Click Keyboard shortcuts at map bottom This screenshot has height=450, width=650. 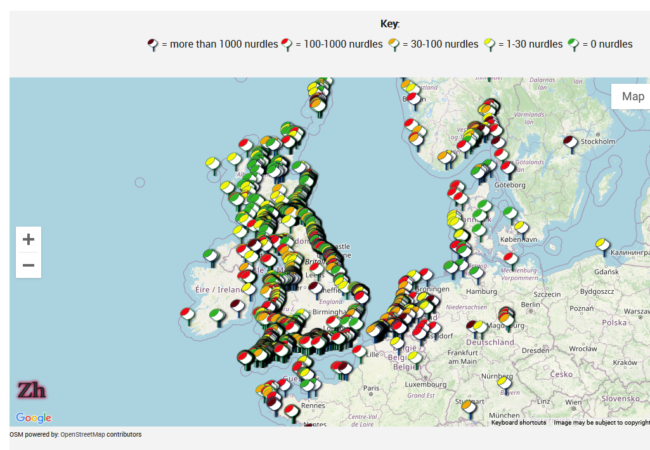click(x=518, y=423)
